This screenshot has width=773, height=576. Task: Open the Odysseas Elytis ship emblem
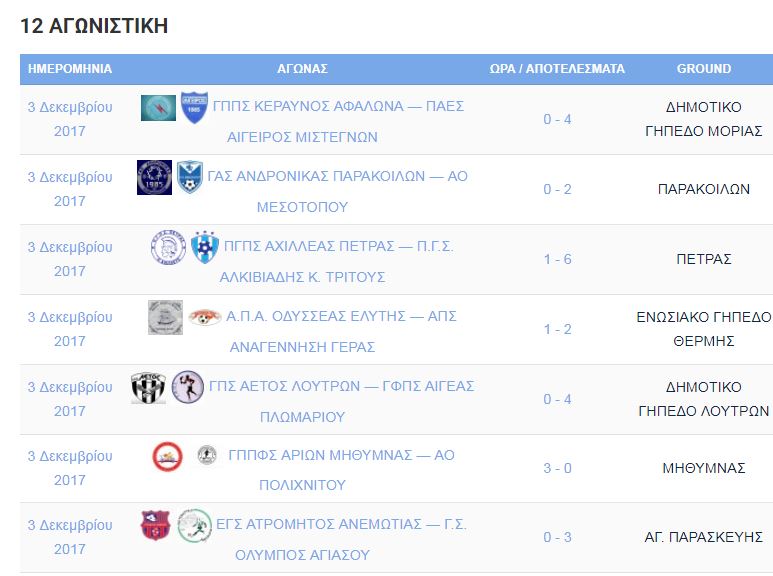click(x=165, y=318)
